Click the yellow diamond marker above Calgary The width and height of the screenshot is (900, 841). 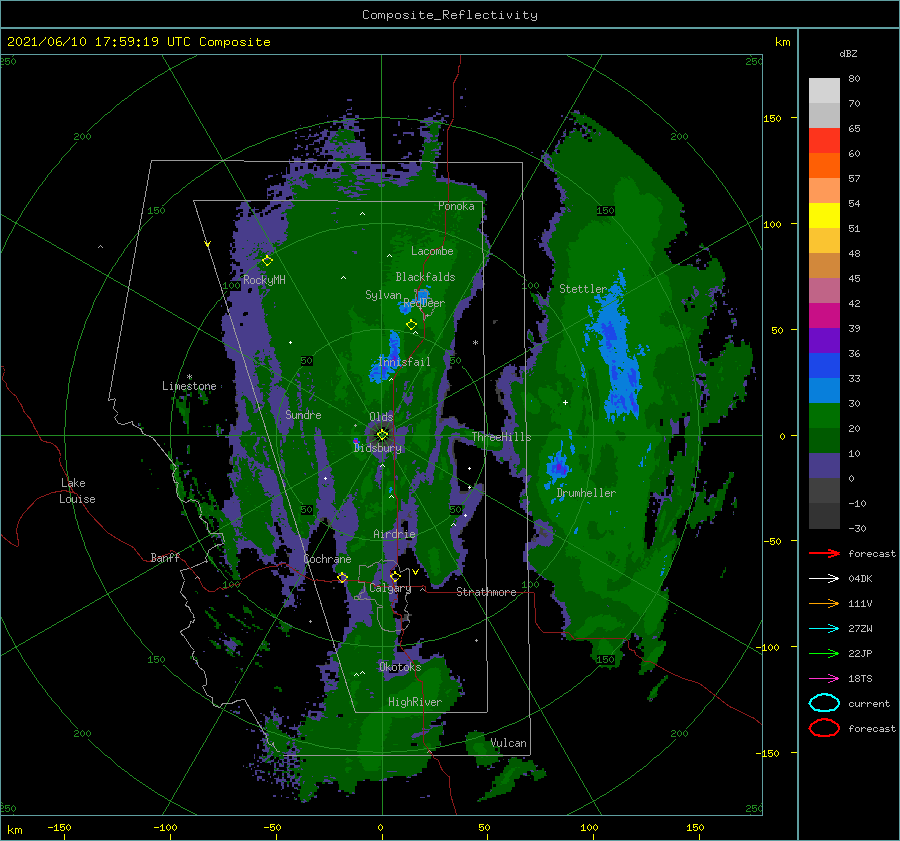[395, 576]
